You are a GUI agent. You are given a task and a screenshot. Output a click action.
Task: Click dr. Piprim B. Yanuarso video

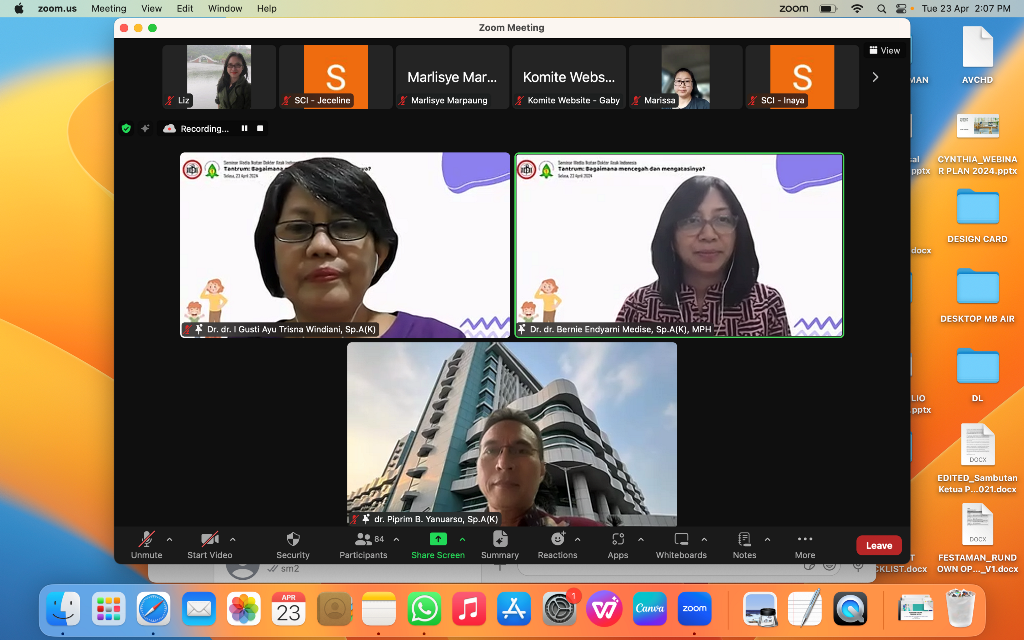coord(512,434)
